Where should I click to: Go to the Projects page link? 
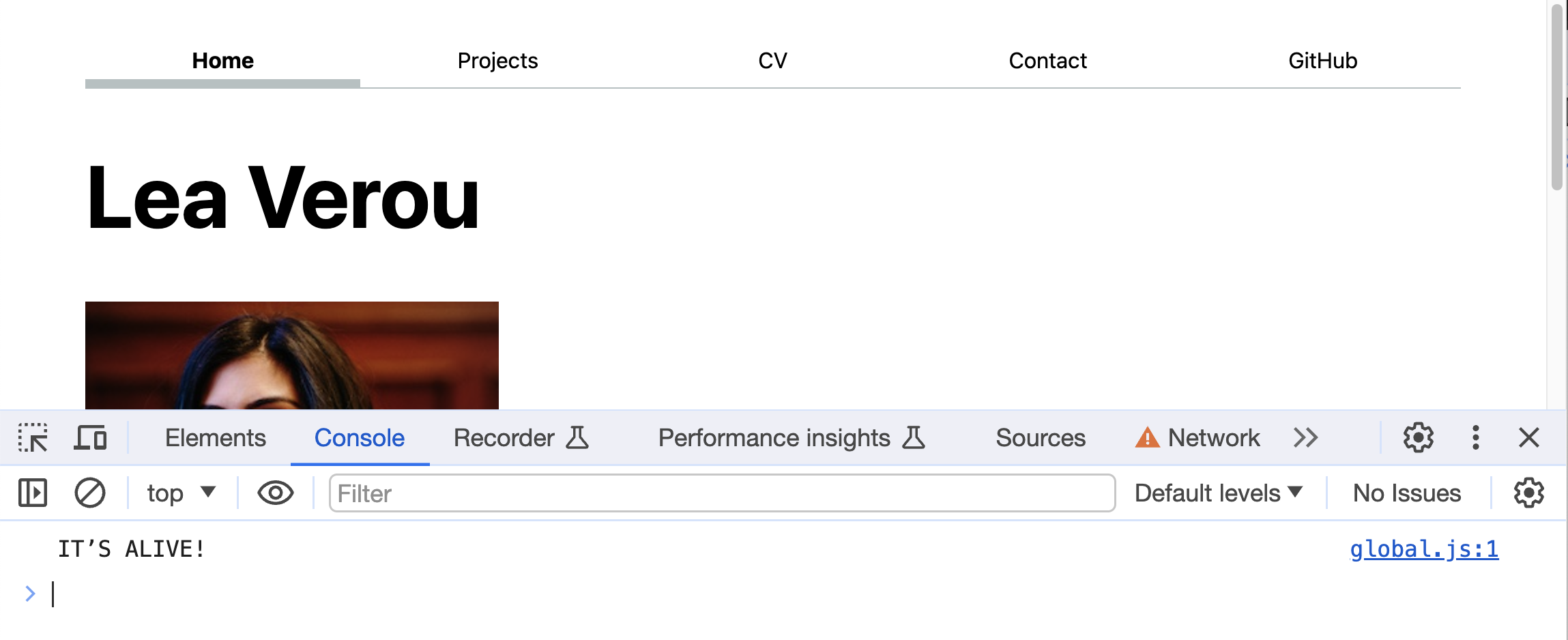pos(497,61)
